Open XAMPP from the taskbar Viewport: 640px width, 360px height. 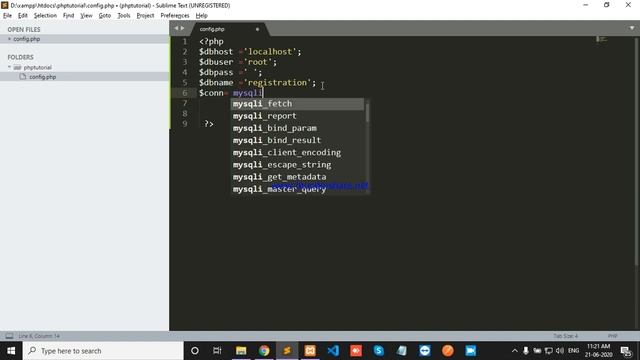[310, 351]
